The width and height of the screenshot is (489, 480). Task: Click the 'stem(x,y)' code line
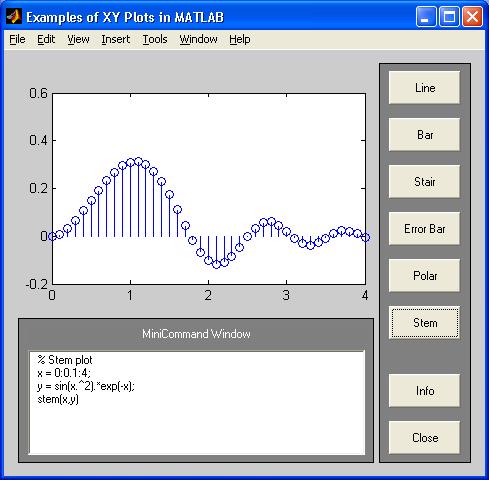[58, 399]
